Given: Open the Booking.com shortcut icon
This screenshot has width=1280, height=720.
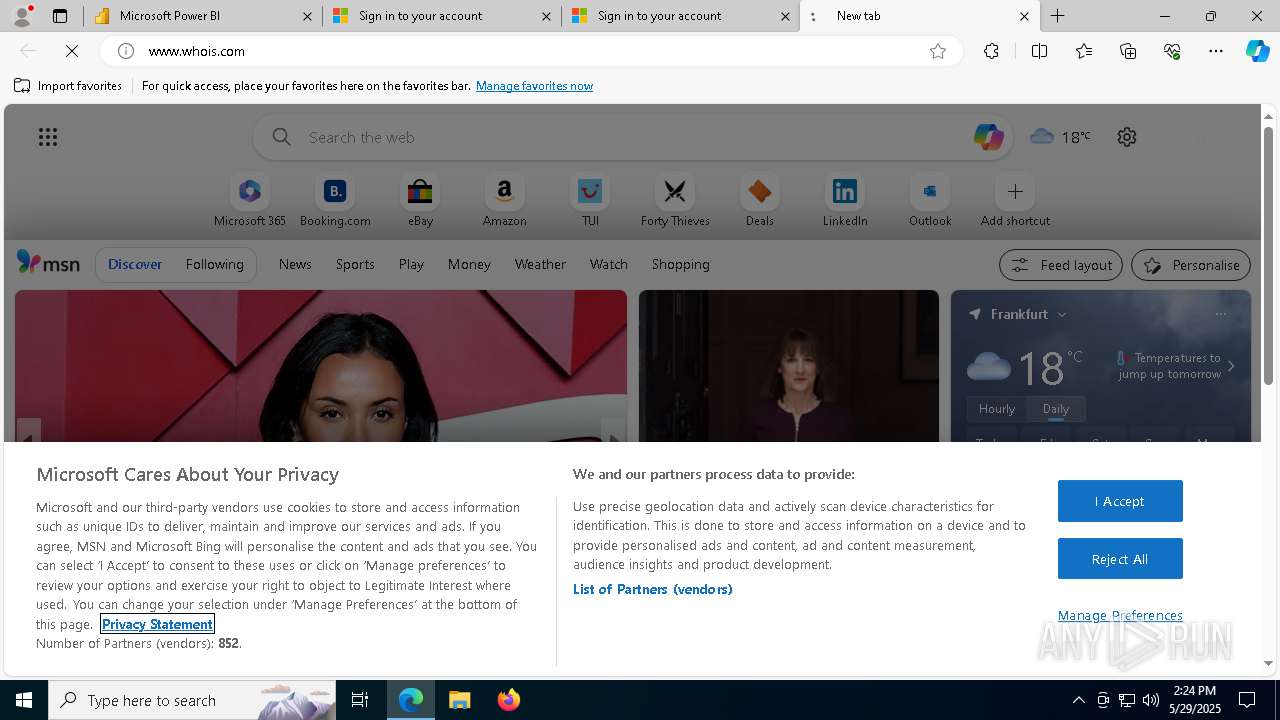Looking at the screenshot, I should click(x=335, y=191).
